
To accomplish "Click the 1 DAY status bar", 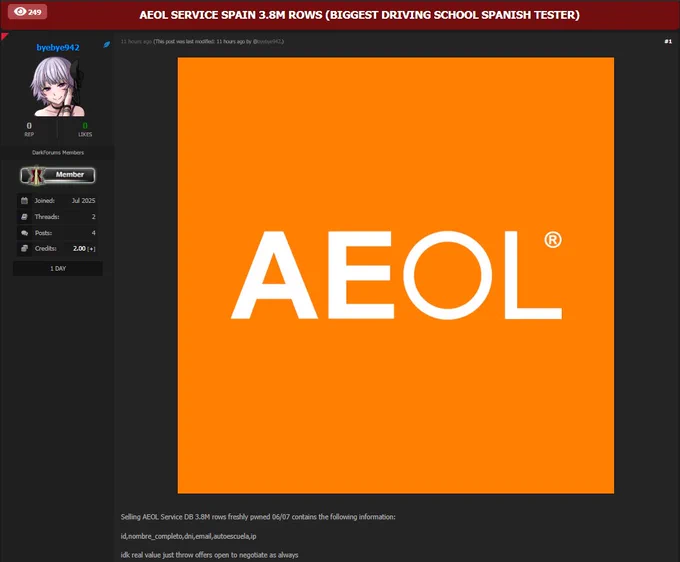I will point(58,268).
